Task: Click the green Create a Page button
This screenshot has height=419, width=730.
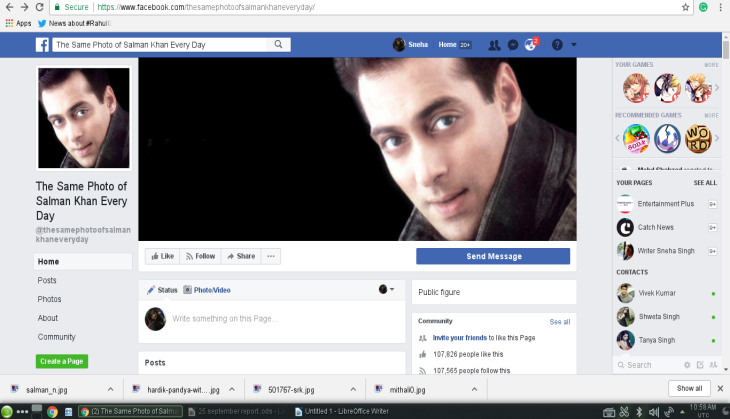Action: click(62, 361)
